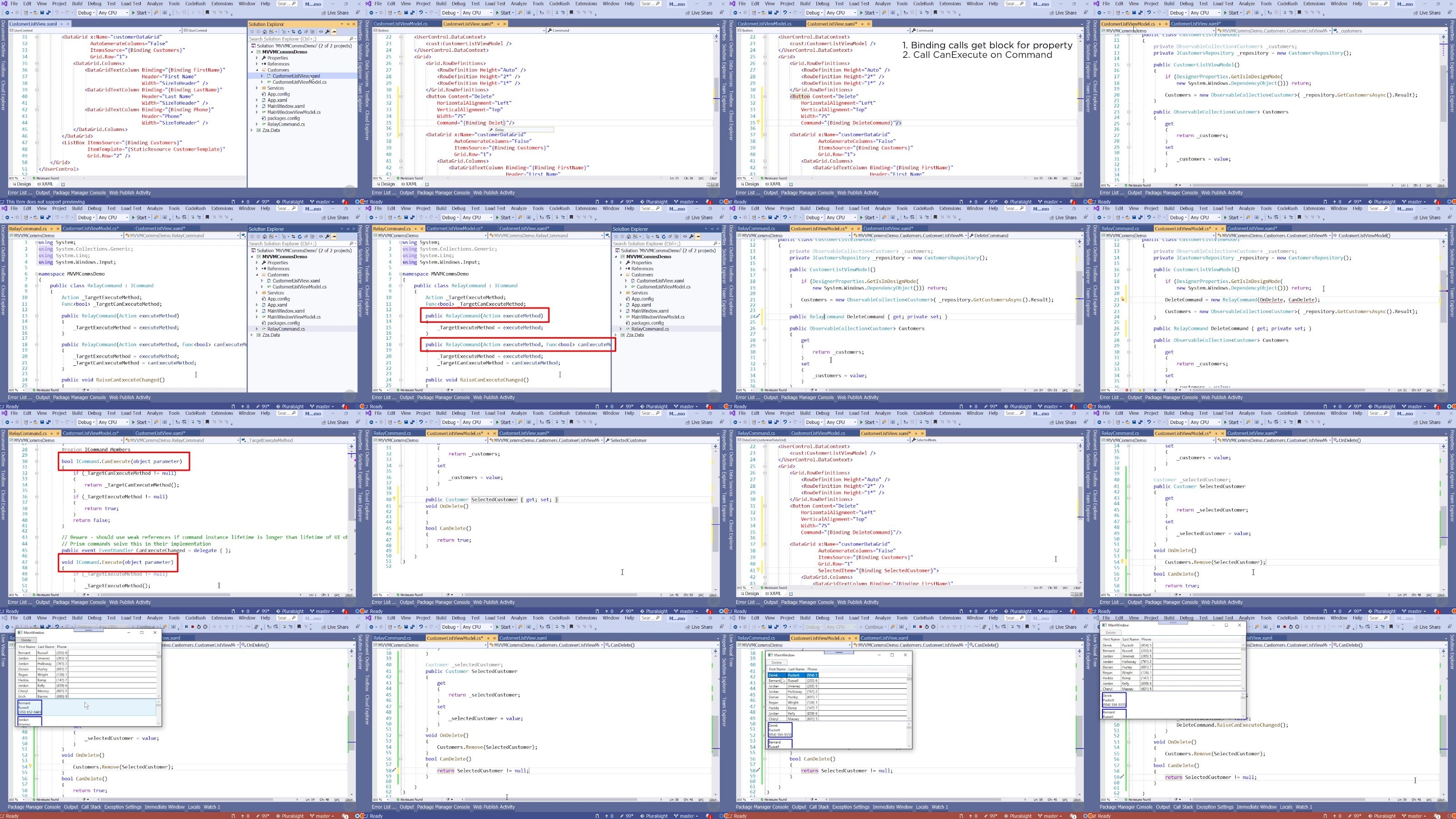1456x819 pixels.
Task: Stop debugging in window where Derek row is selected
Action: tap(921, 627)
